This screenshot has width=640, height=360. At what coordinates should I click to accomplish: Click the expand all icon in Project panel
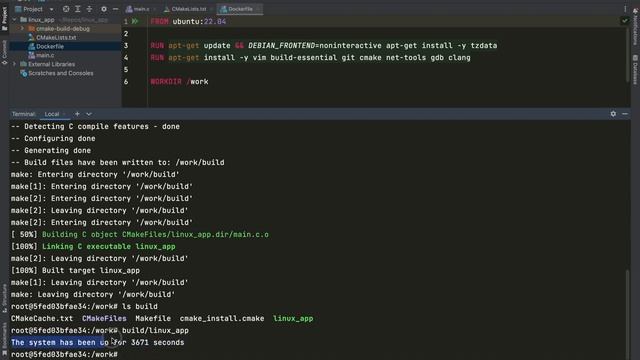[78, 9]
